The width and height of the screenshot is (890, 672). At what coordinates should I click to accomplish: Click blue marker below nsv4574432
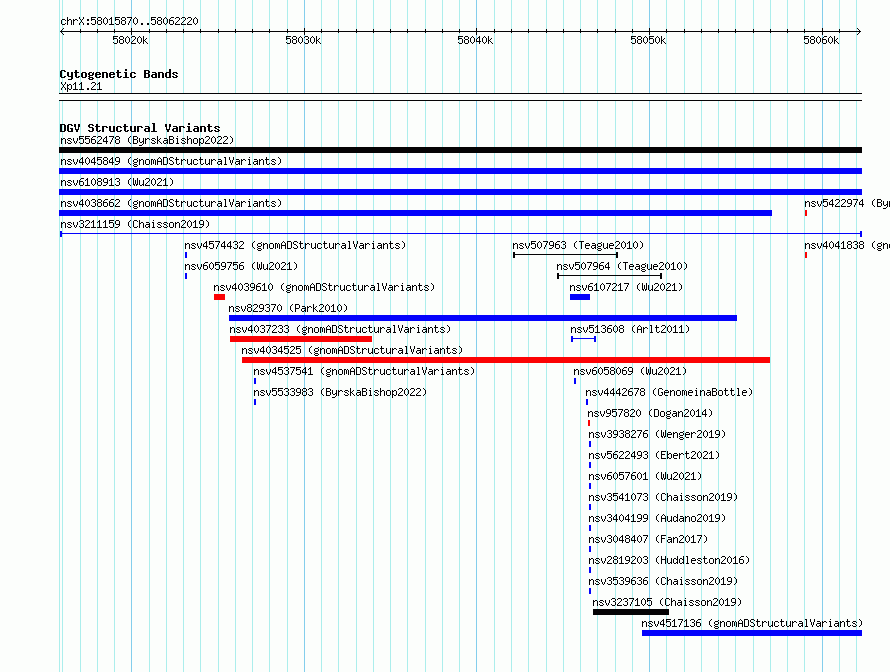click(x=186, y=255)
